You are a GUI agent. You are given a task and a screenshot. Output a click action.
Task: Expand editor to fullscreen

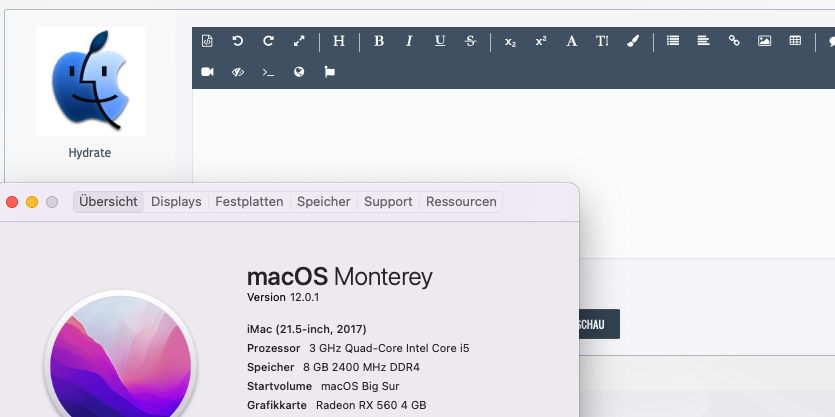tap(299, 41)
